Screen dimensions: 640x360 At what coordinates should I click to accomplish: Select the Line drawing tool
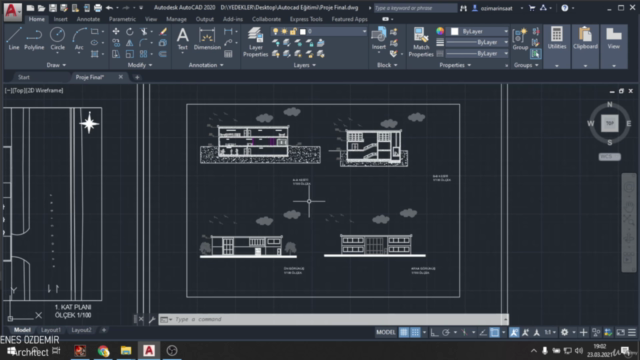click(x=14, y=39)
